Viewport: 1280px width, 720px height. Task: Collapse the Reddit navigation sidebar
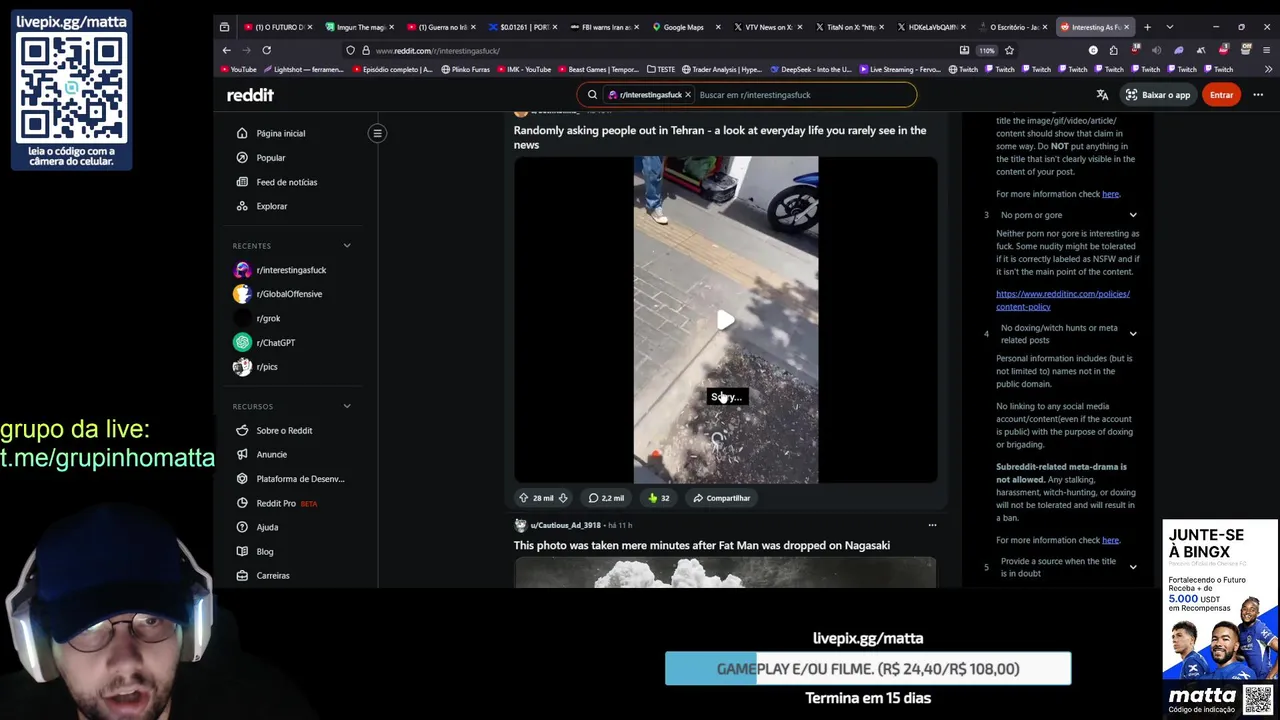[377, 133]
